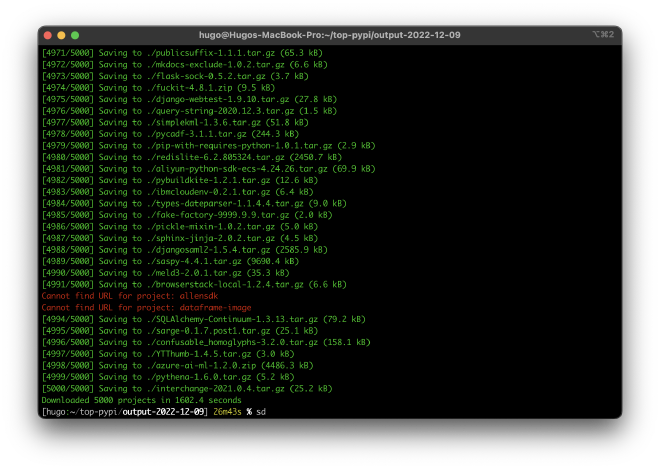
Task: Click the browserstack-local-1.2.4.tar.gz line
Action: tap(194, 285)
